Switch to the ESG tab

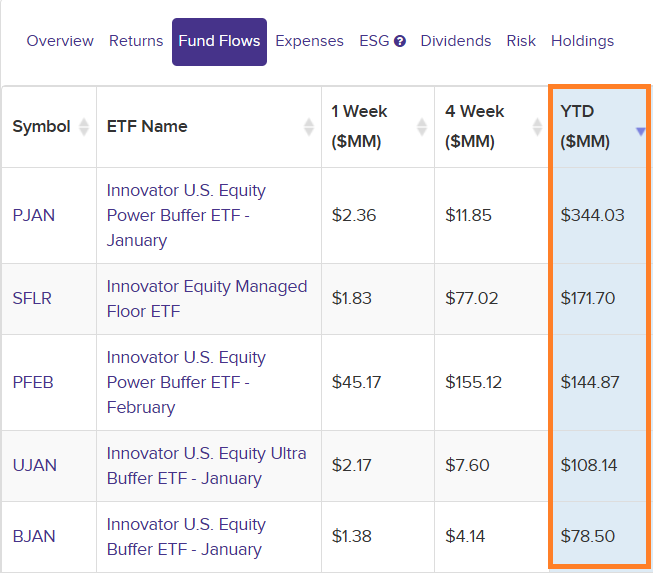coord(374,41)
